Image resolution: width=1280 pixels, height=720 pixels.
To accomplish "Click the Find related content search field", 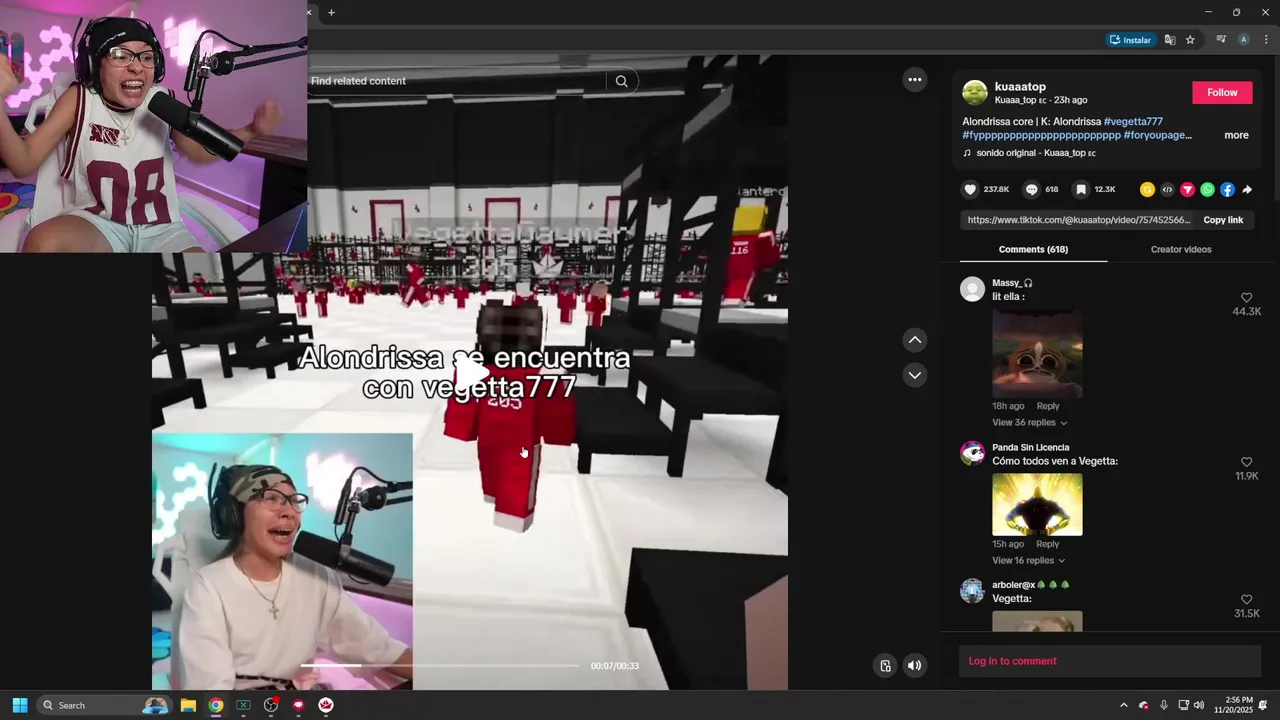I will pos(457,81).
